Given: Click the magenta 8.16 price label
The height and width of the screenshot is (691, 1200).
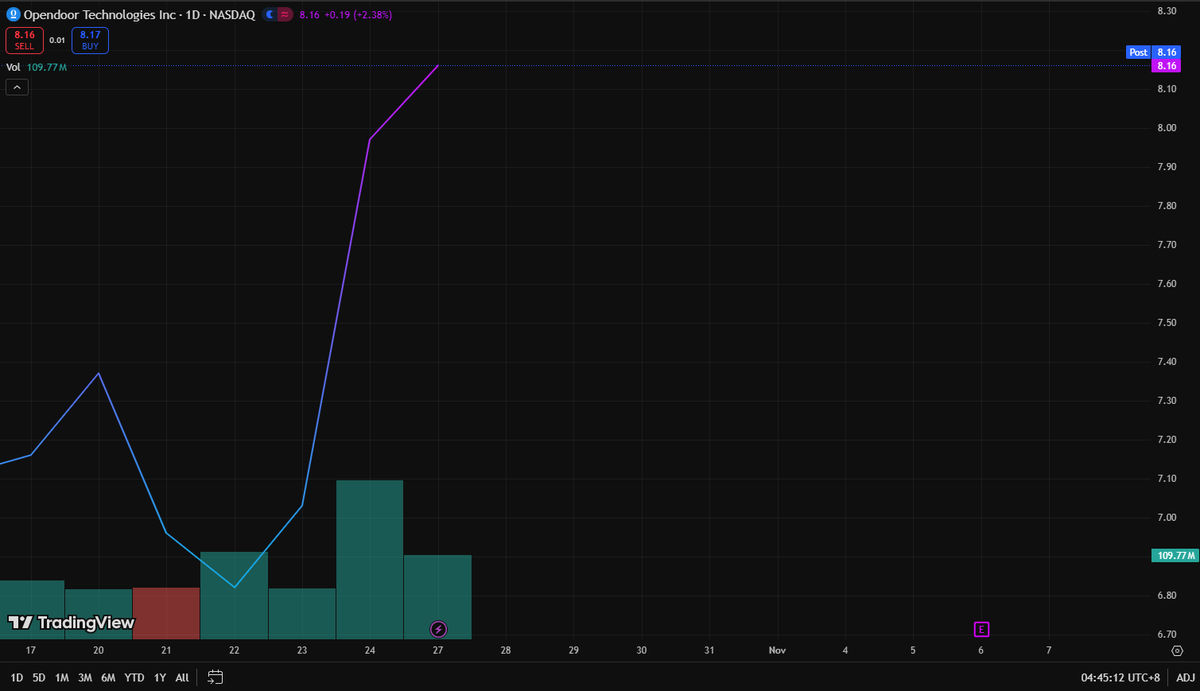Looking at the screenshot, I should pos(1168,66).
